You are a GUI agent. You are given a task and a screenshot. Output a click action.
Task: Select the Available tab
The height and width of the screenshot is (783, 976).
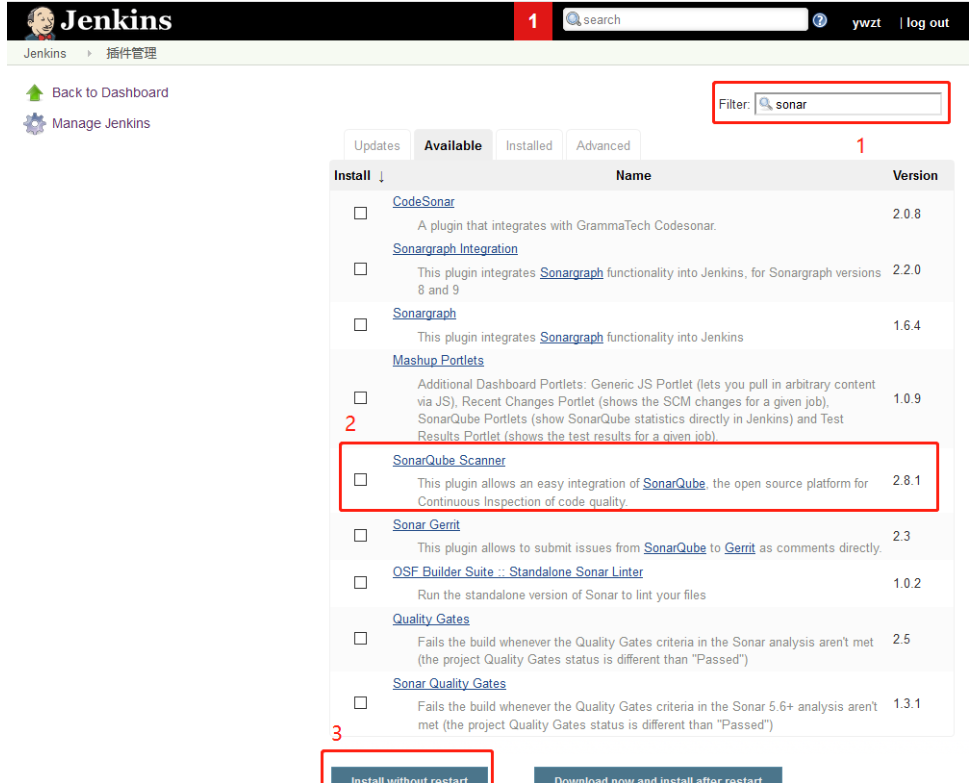[453, 146]
